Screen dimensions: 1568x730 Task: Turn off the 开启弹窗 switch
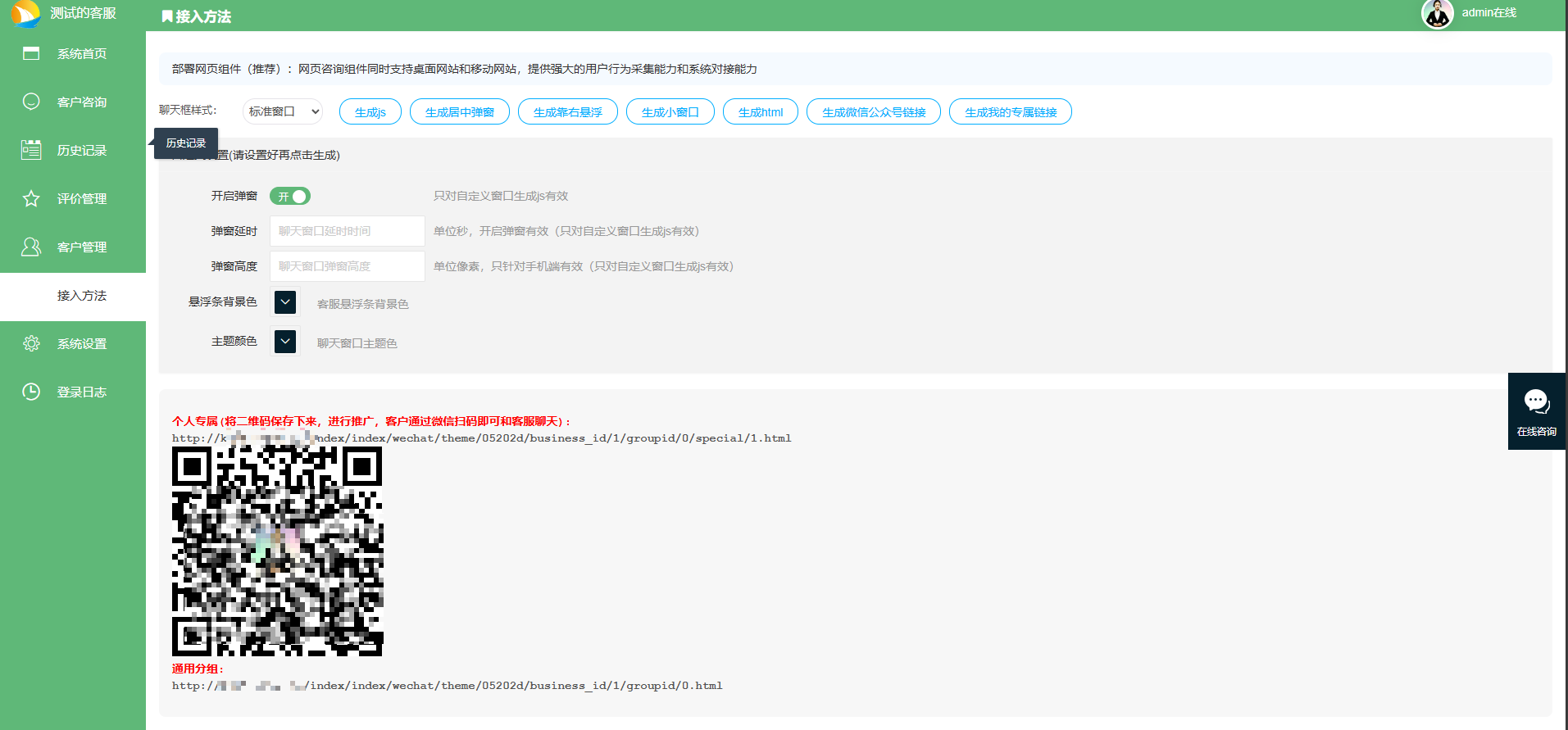click(x=290, y=197)
